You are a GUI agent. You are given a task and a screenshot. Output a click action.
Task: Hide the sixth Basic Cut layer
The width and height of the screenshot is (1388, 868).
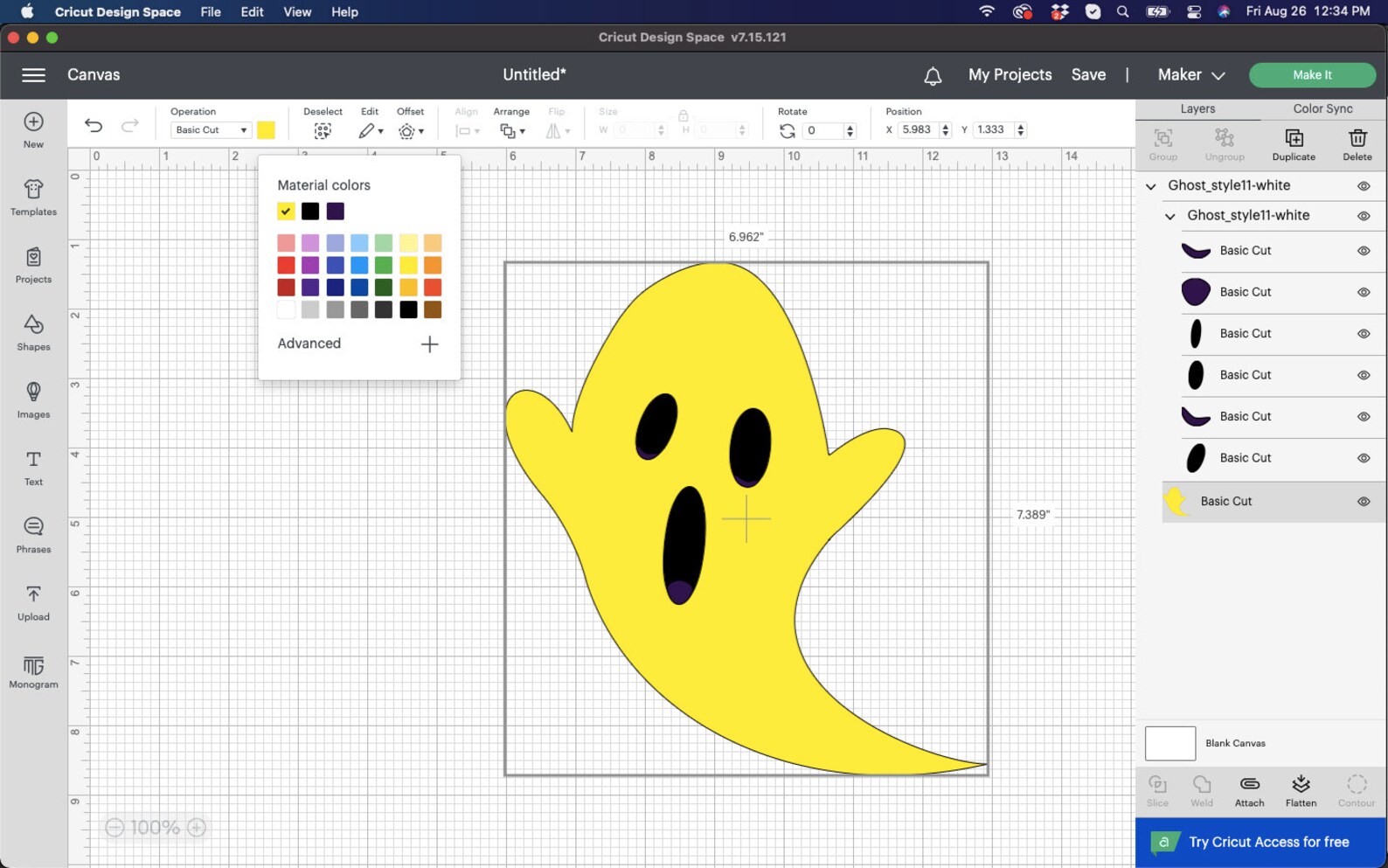pos(1364,459)
